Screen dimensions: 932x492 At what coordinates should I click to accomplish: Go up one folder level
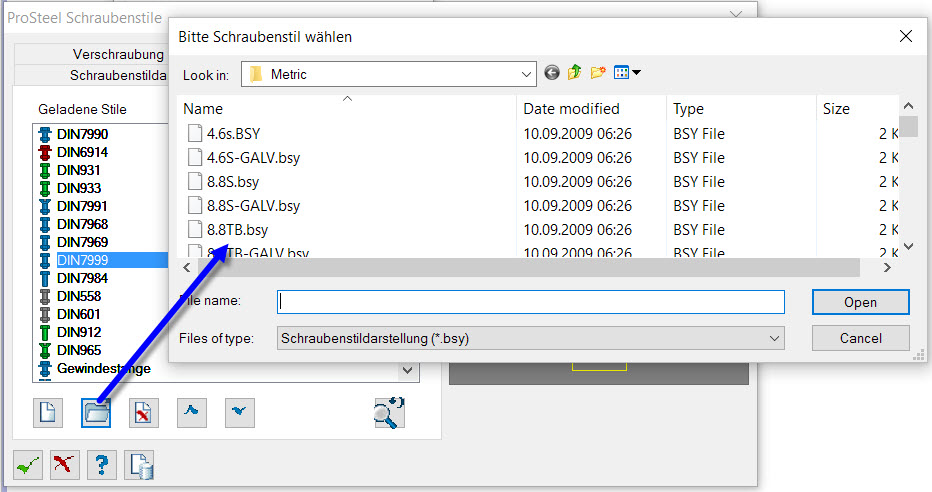click(574, 72)
